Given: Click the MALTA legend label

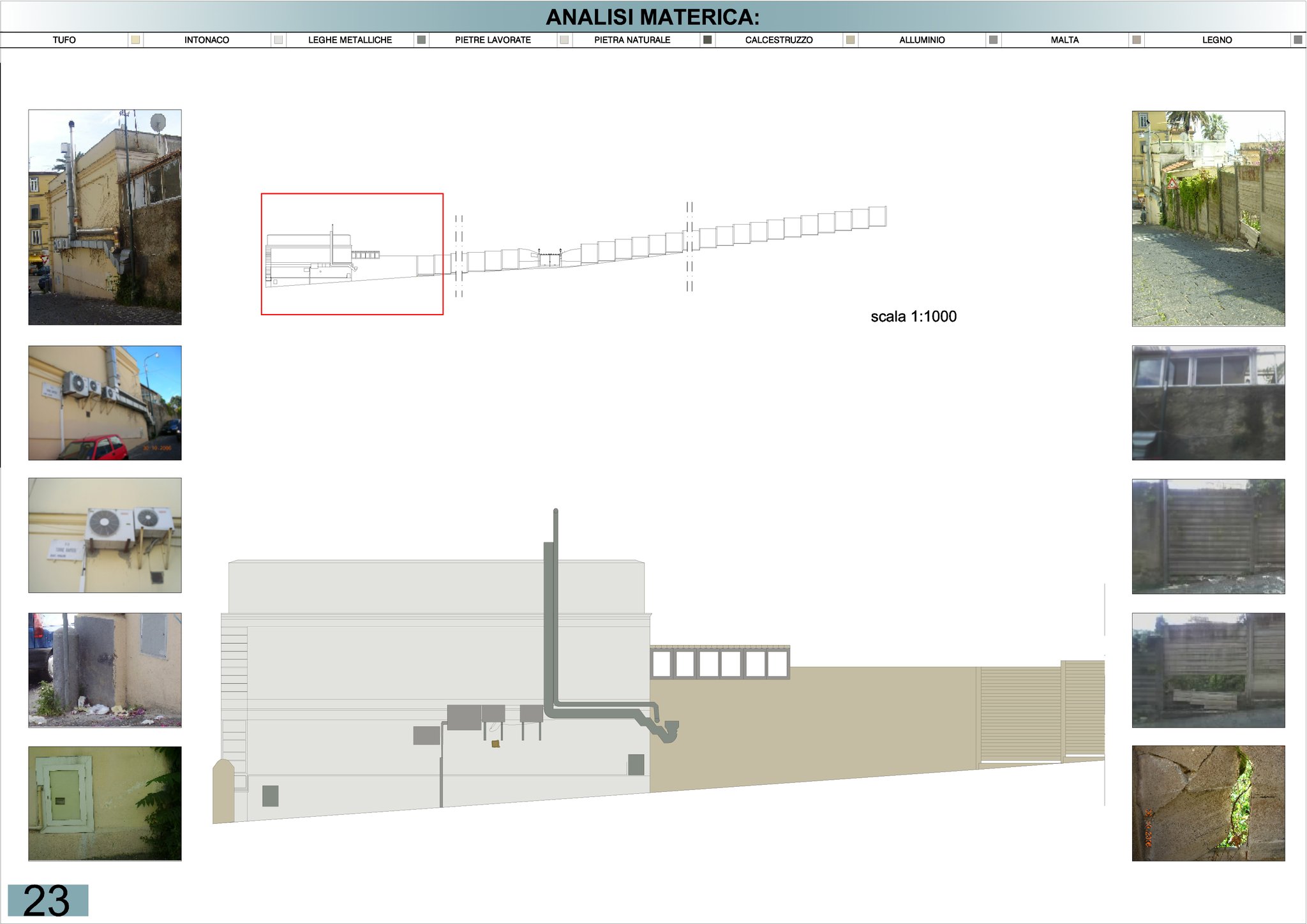Looking at the screenshot, I should click(1064, 40).
